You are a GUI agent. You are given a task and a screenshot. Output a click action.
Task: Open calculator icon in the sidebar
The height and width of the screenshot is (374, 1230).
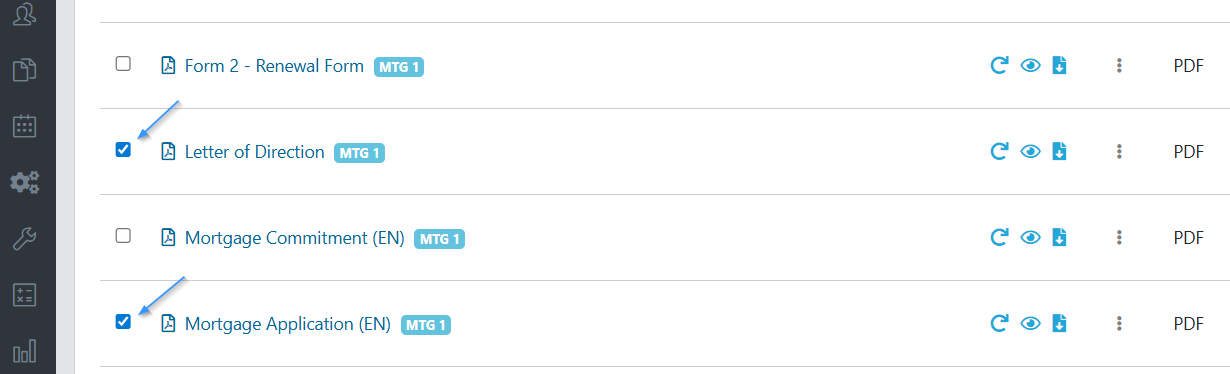(x=24, y=295)
